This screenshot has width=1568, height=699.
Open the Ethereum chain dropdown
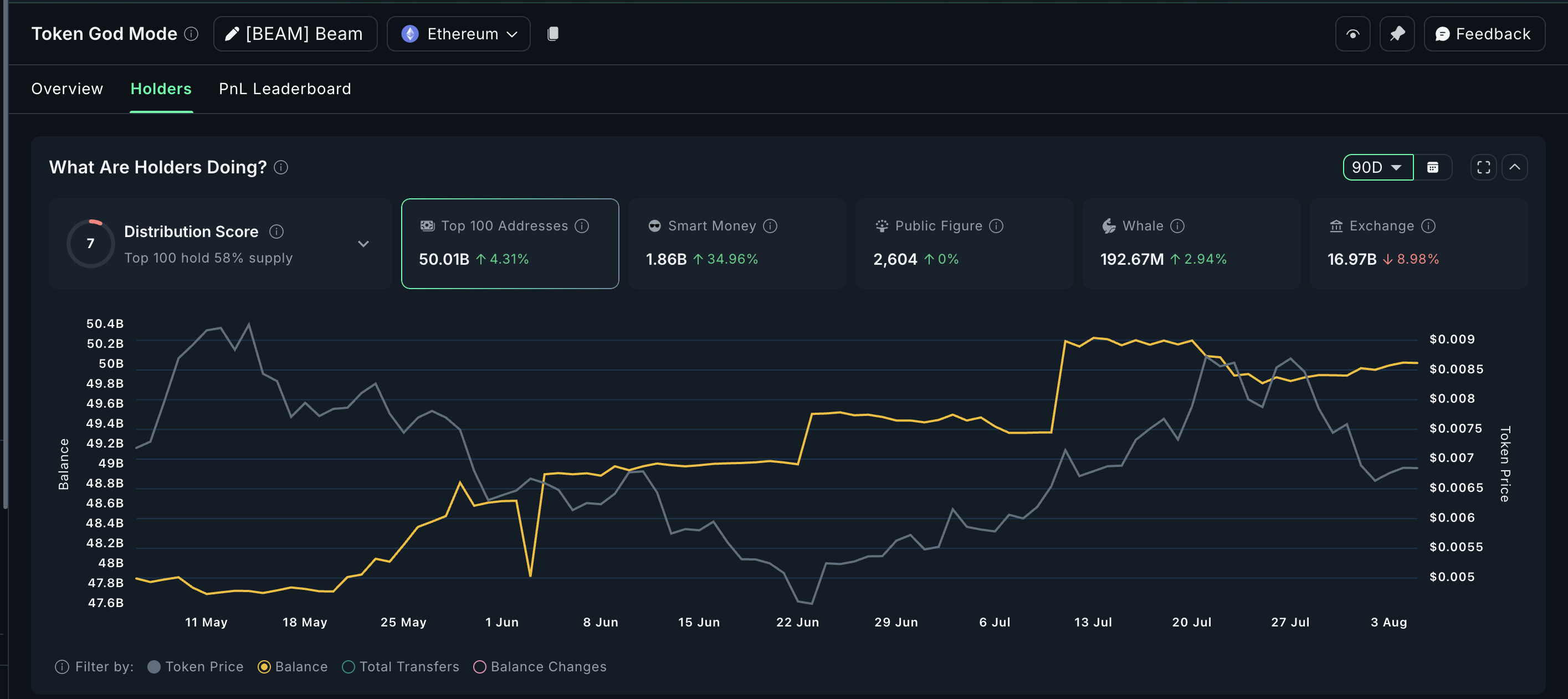458,33
